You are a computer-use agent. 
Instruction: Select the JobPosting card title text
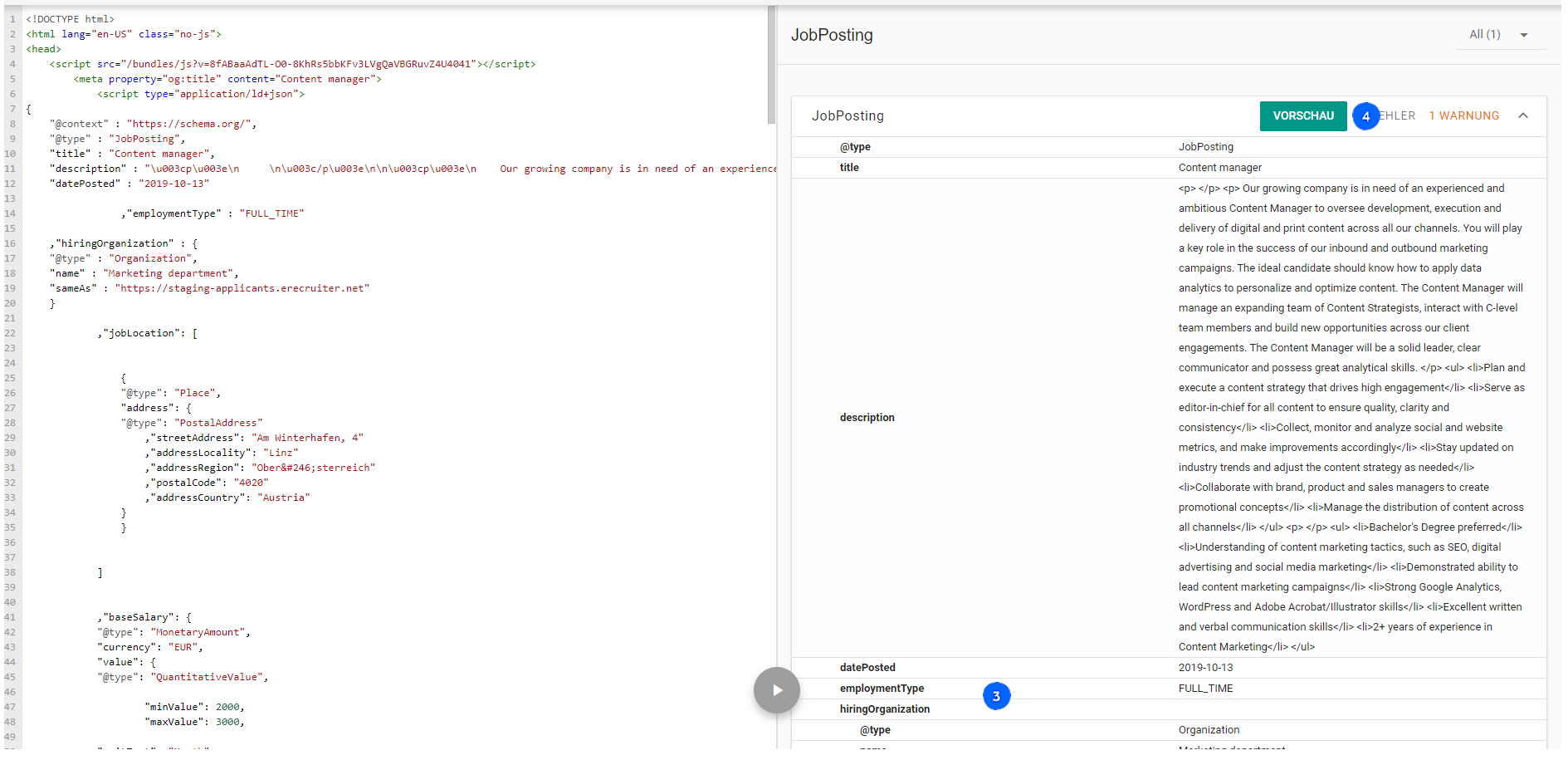(848, 116)
